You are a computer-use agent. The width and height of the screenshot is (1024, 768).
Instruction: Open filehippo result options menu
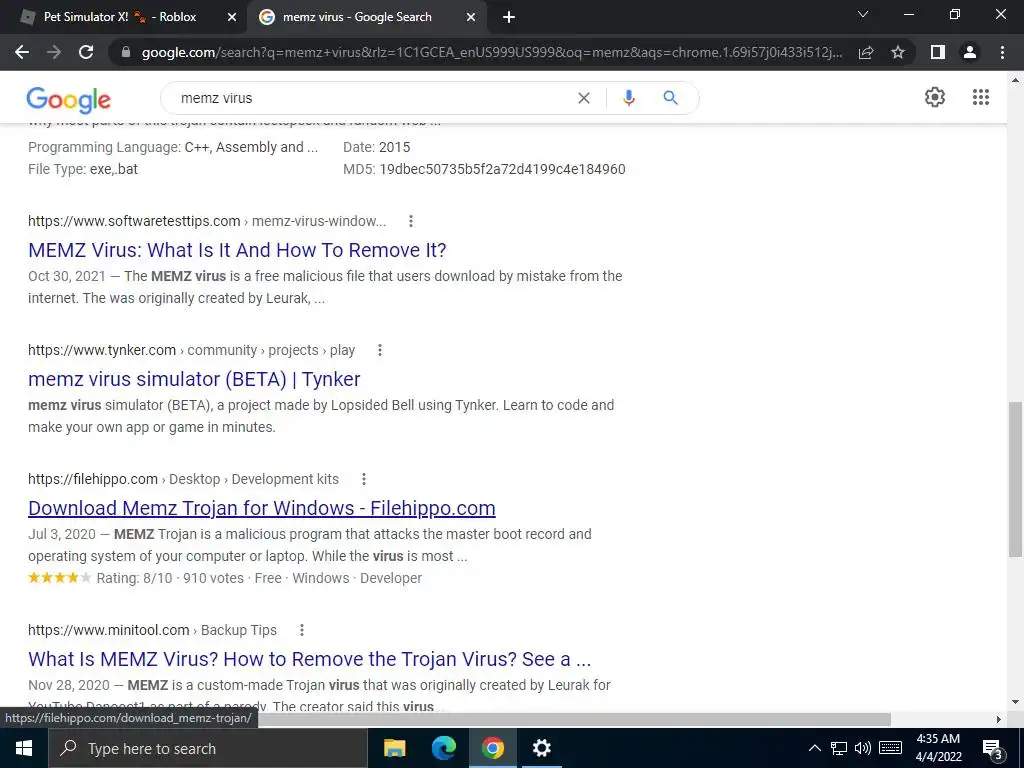[x=364, y=479]
